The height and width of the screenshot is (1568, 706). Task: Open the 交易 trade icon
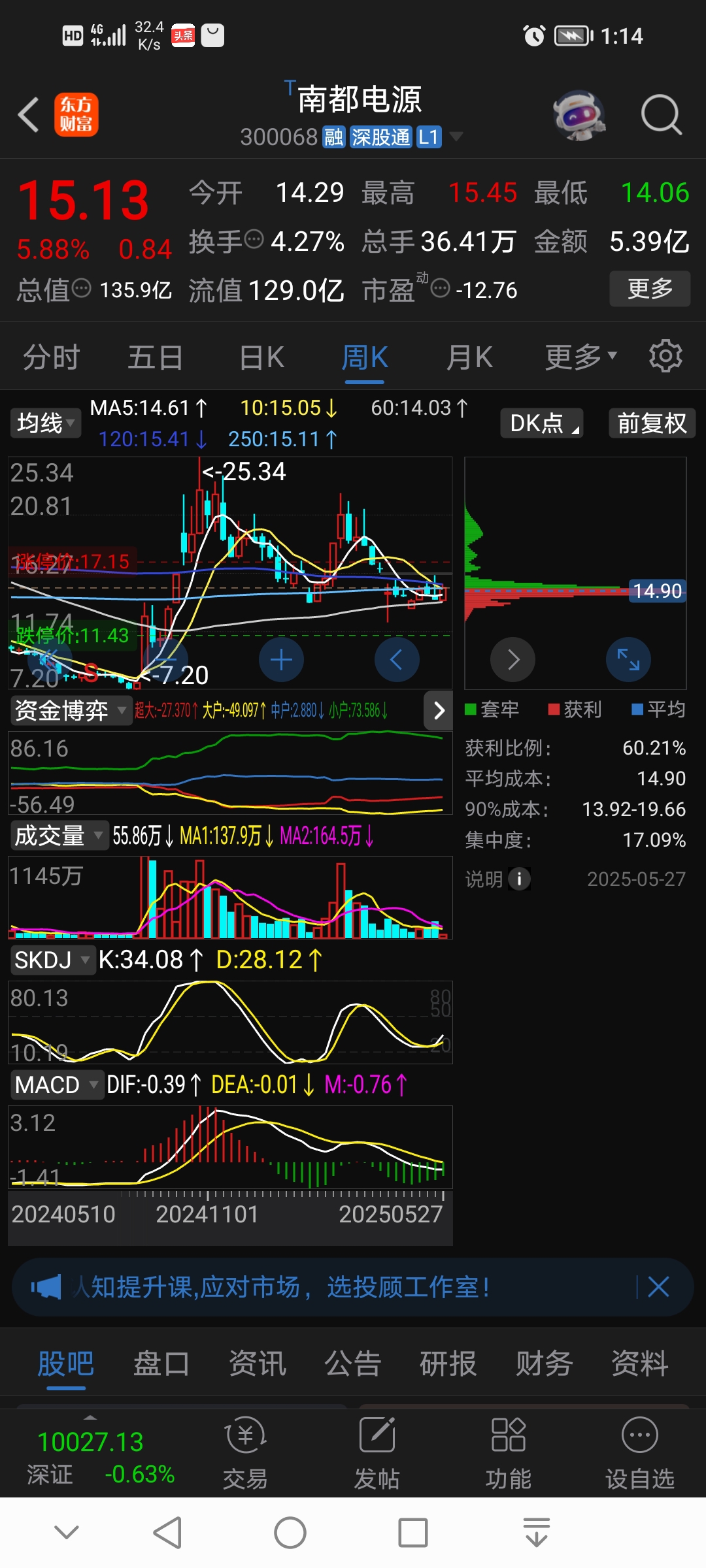coord(245,1454)
